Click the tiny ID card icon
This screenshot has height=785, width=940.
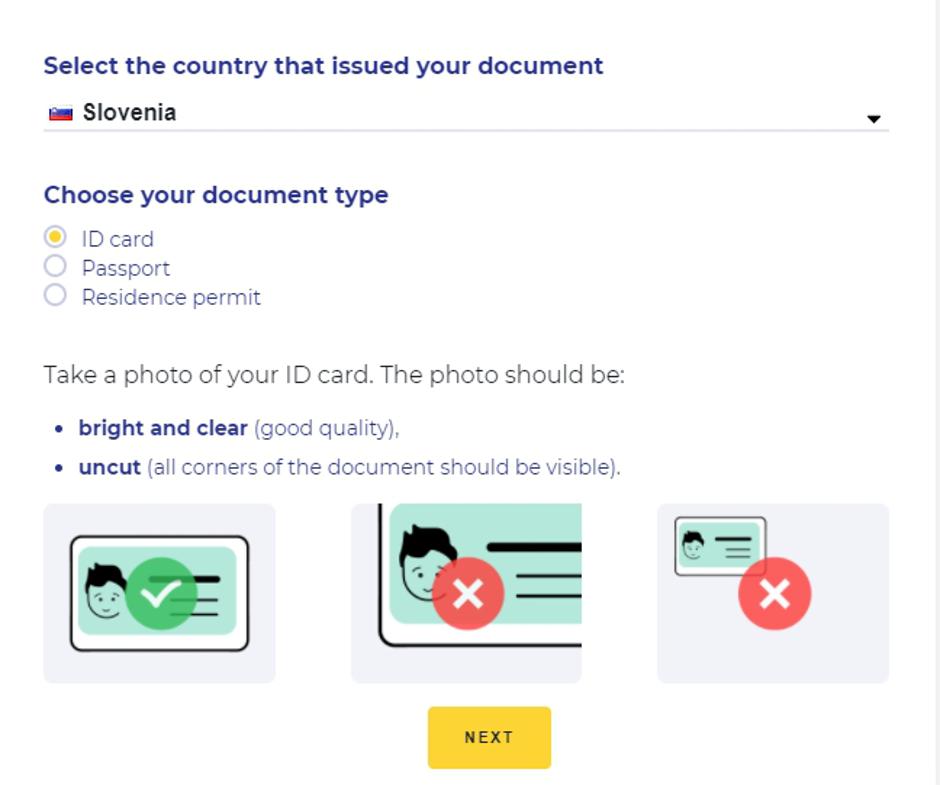click(720, 546)
